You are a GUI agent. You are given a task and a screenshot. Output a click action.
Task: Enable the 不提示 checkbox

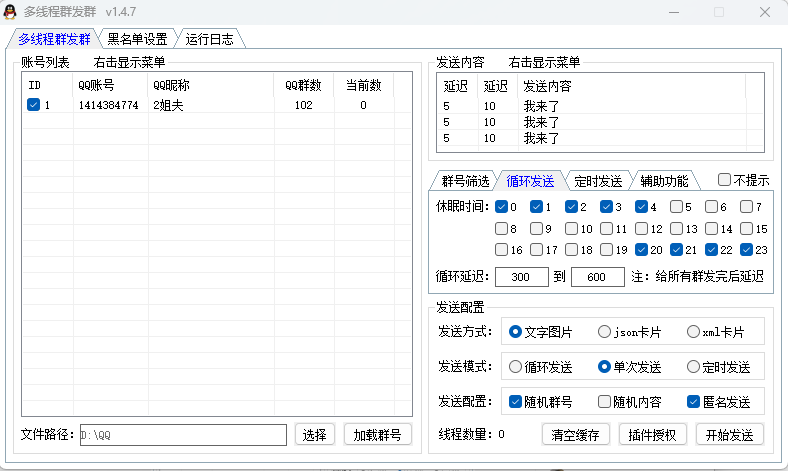coord(725,181)
